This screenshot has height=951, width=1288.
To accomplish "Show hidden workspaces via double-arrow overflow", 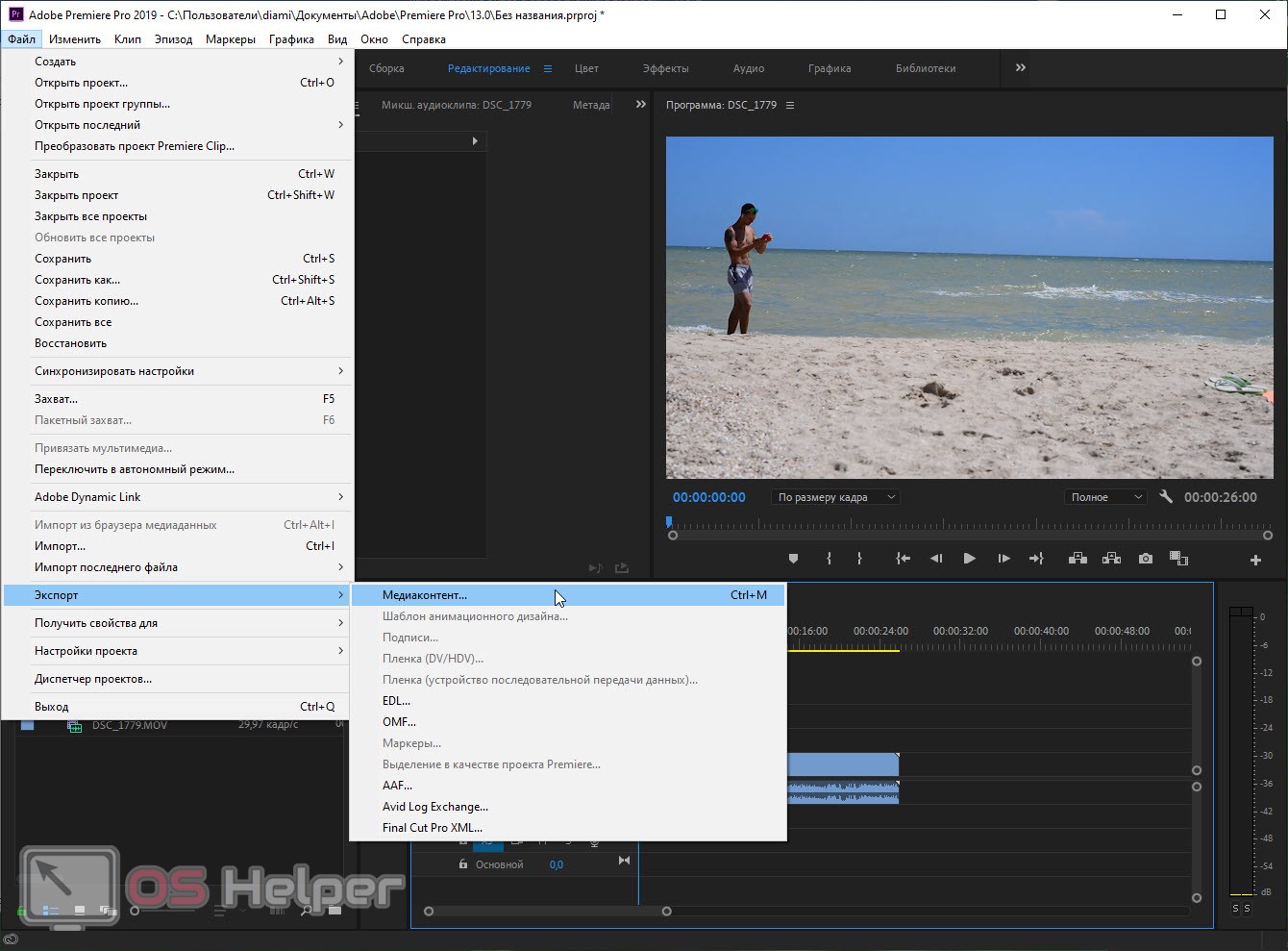I will coord(1021,67).
